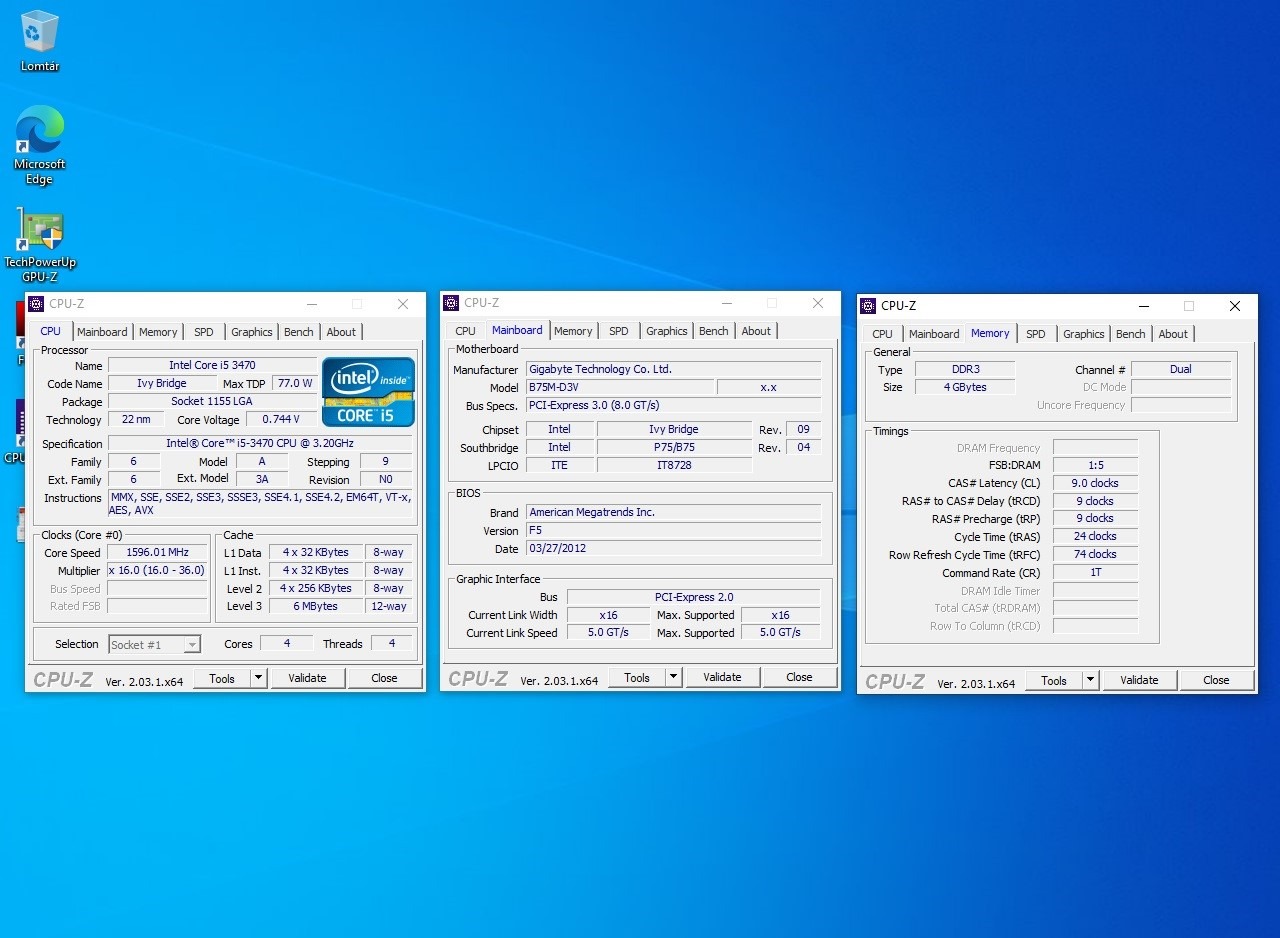Select the Graphics tab in middle window
This screenshot has height=938, width=1280.
pyautogui.click(x=667, y=331)
